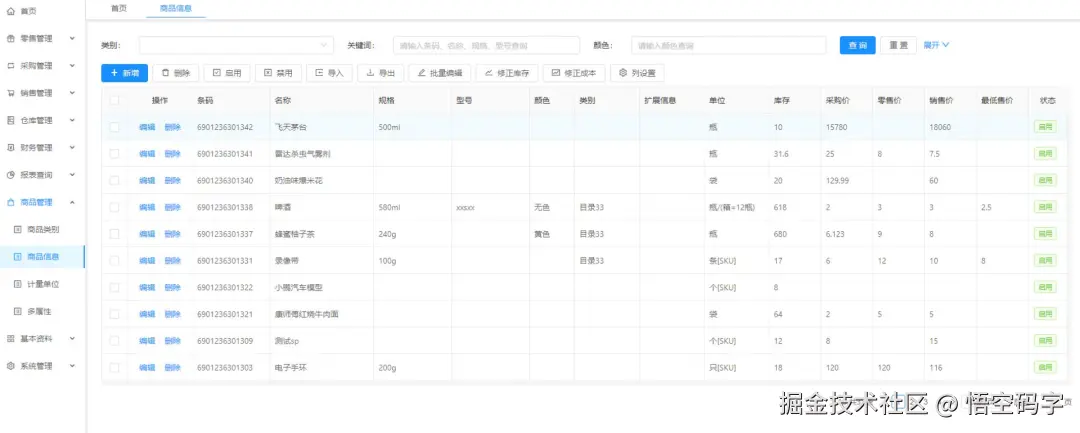The image size is (1080, 433).
Task: Check the row checkbox for 啤酒
Action: 114,207
